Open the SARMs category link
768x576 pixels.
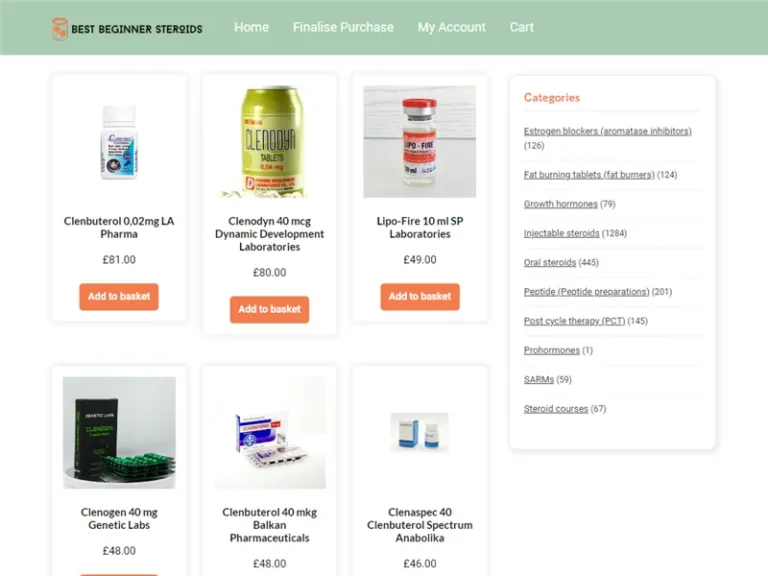click(539, 380)
